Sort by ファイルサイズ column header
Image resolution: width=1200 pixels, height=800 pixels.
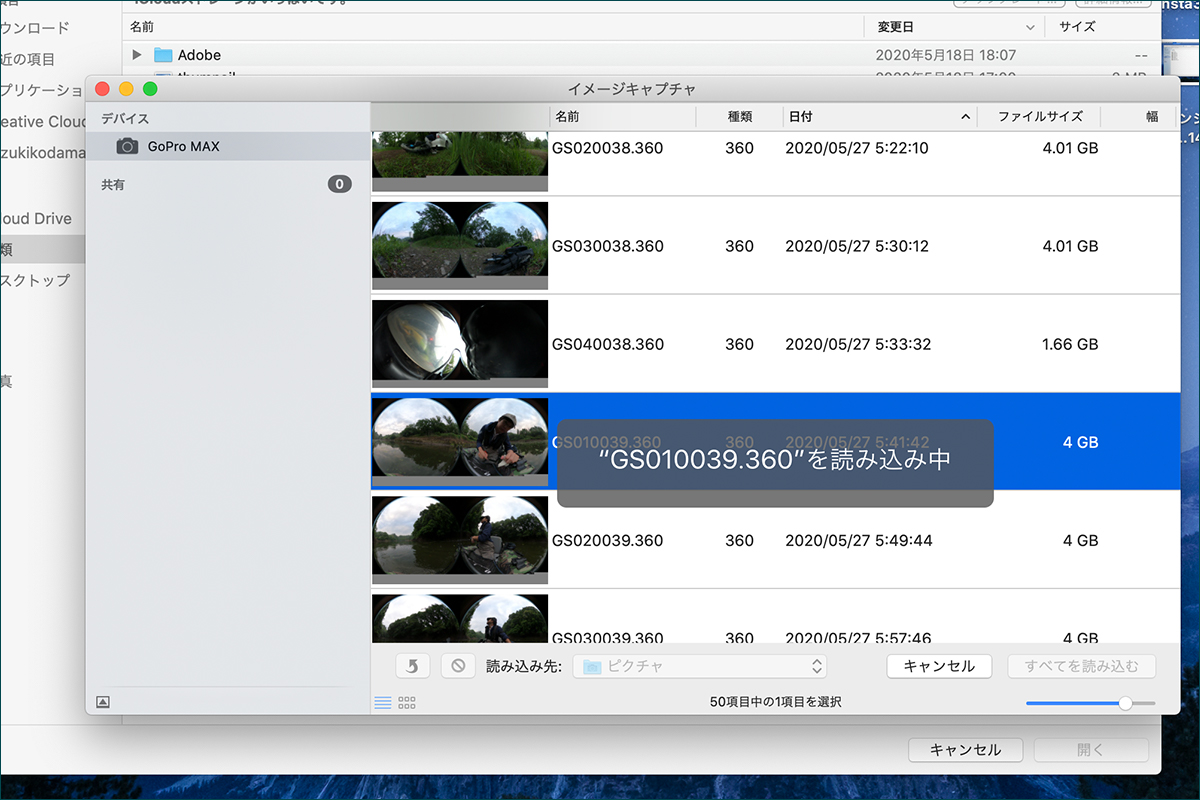point(1039,117)
